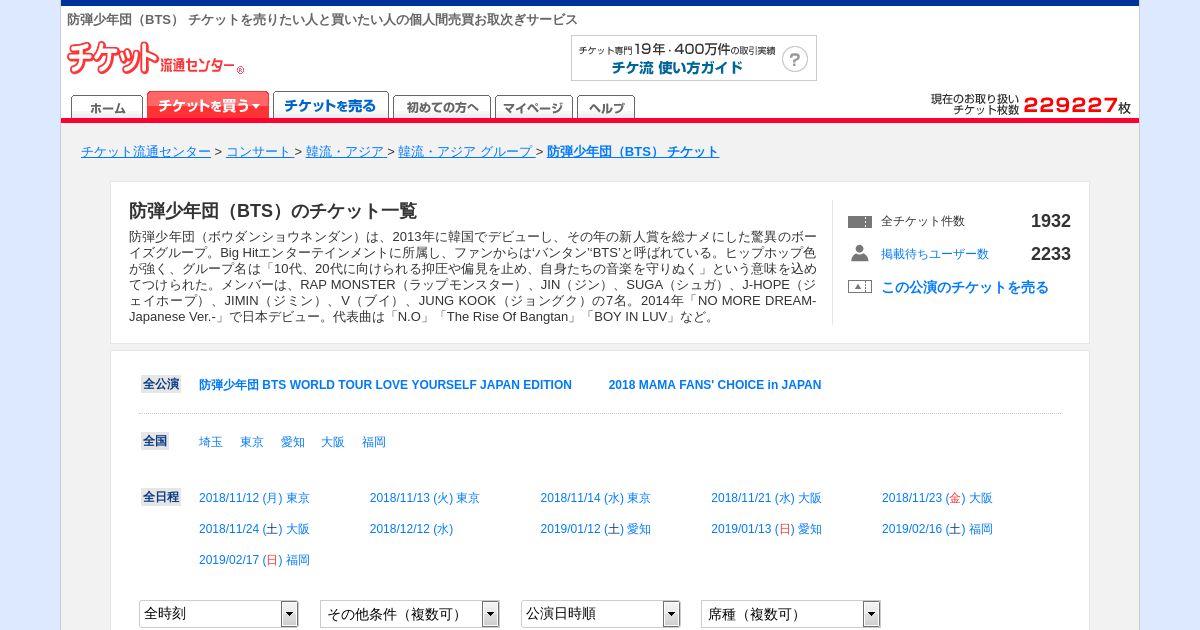Filter by region 愛知

tap(292, 442)
